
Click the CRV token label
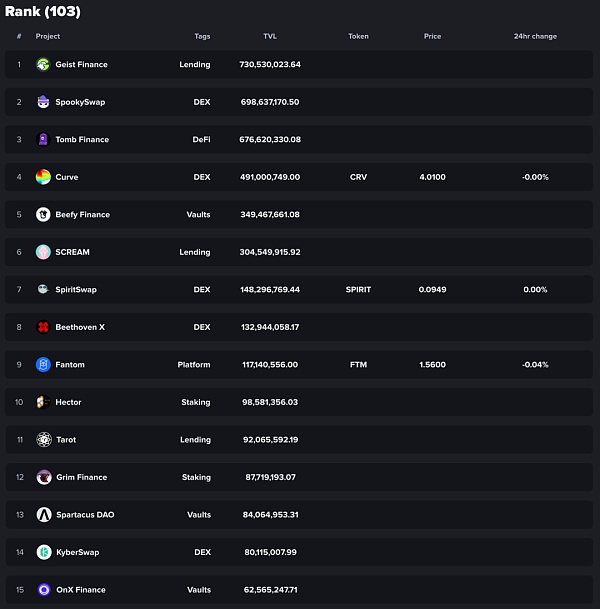tap(358, 177)
